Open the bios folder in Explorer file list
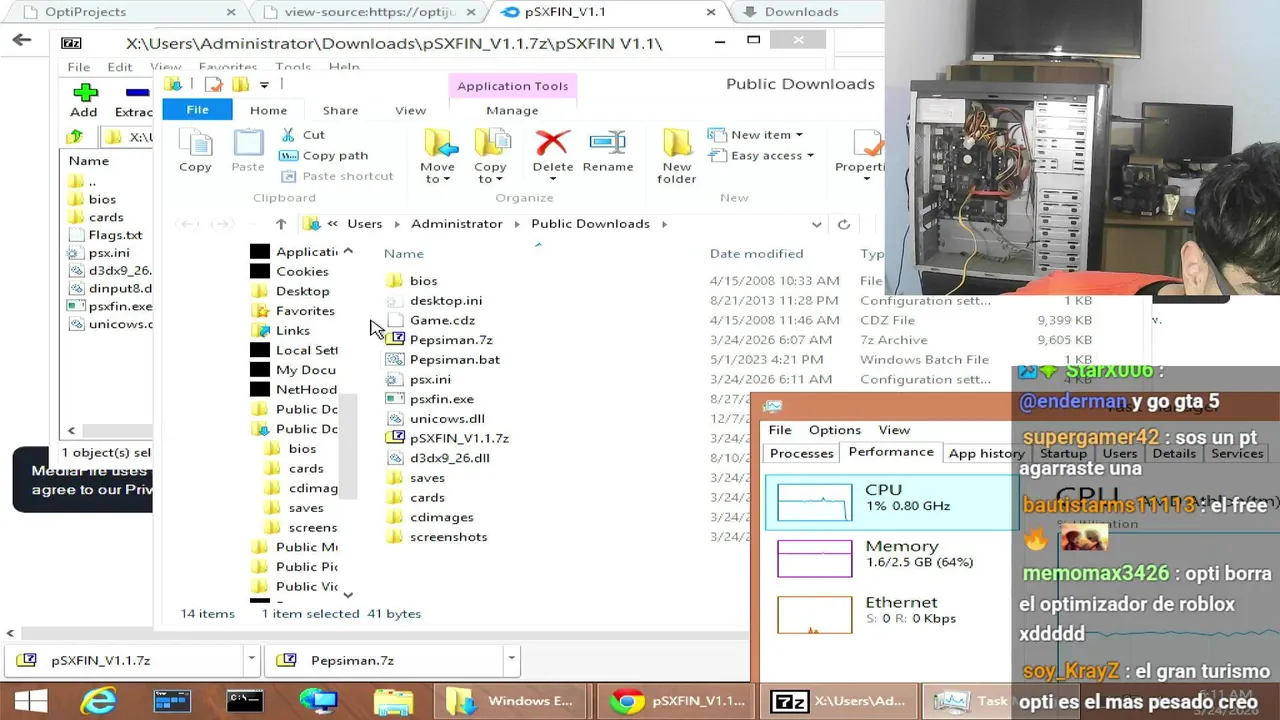Screen dimensions: 1280x720 (x=423, y=281)
